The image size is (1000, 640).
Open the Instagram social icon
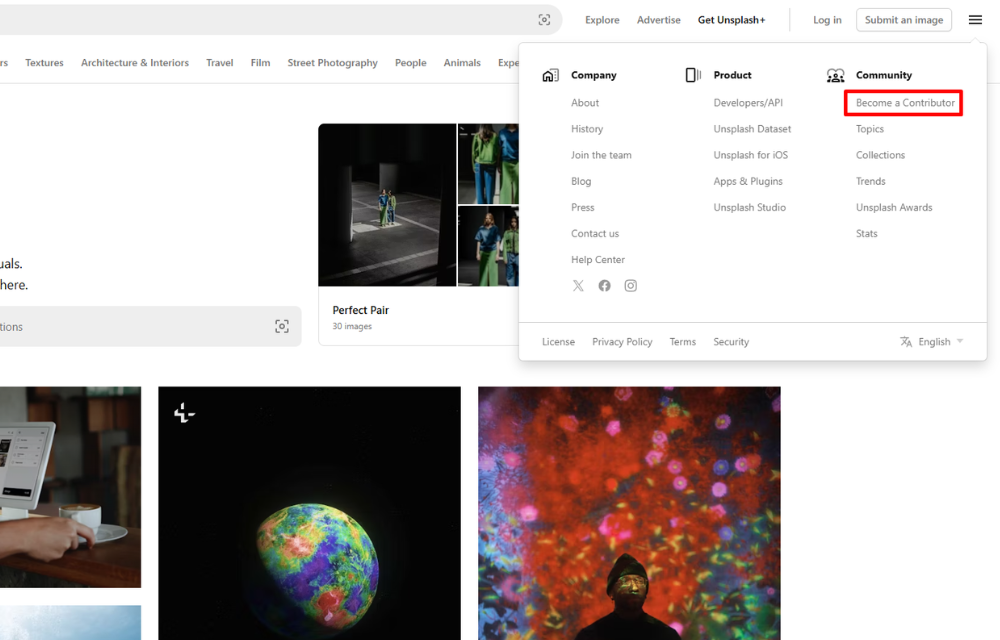pos(630,286)
